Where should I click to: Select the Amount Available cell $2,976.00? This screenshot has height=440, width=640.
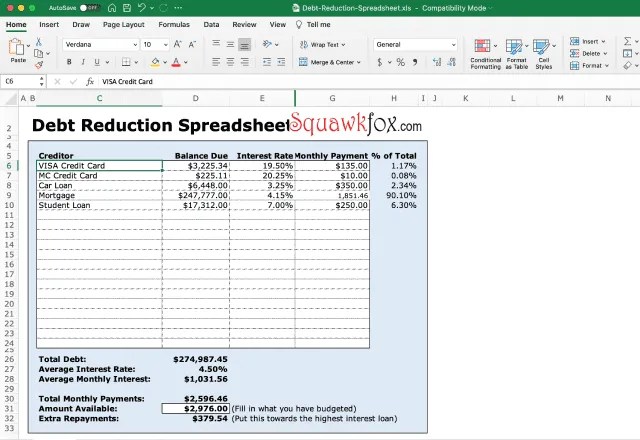click(196, 409)
